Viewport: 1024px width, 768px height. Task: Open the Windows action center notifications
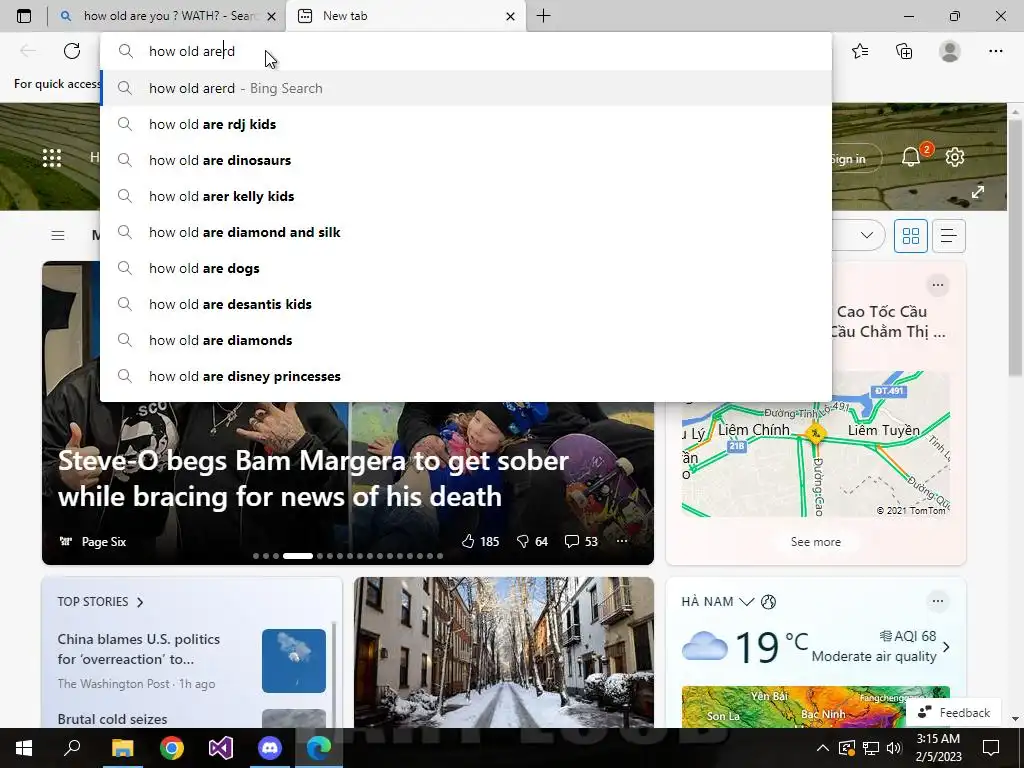(x=991, y=748)
